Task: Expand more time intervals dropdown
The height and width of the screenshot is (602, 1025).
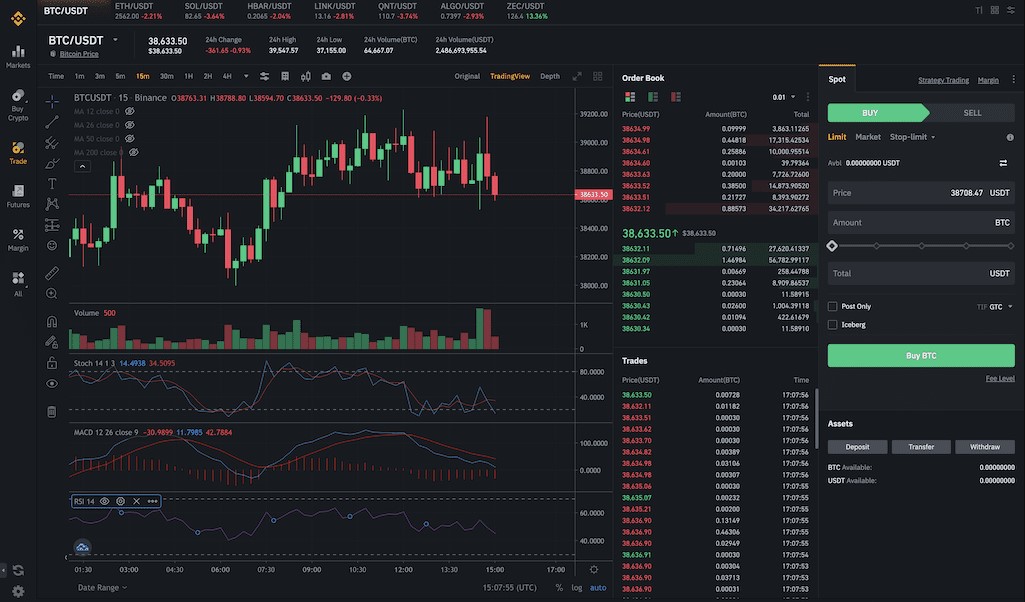Action: pos(246,76)
